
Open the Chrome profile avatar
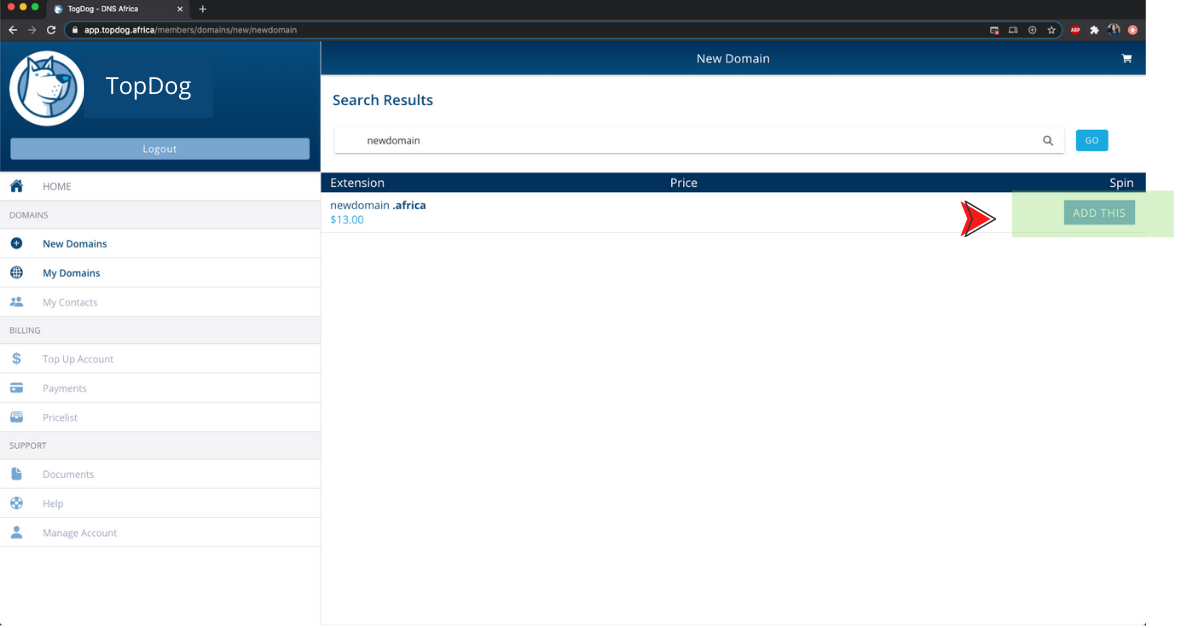1114,30
